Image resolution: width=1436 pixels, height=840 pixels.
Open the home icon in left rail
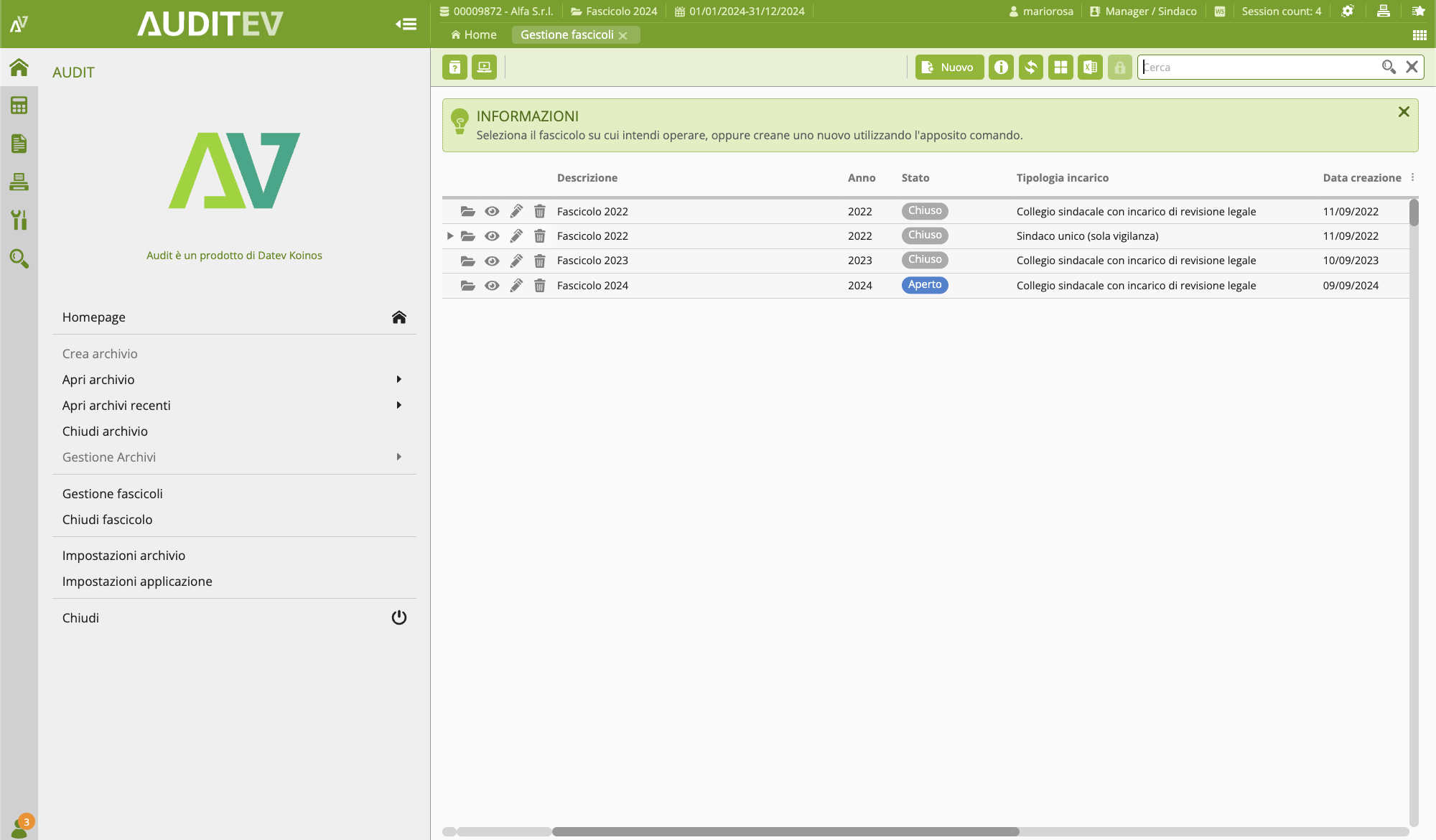point(19,67)
